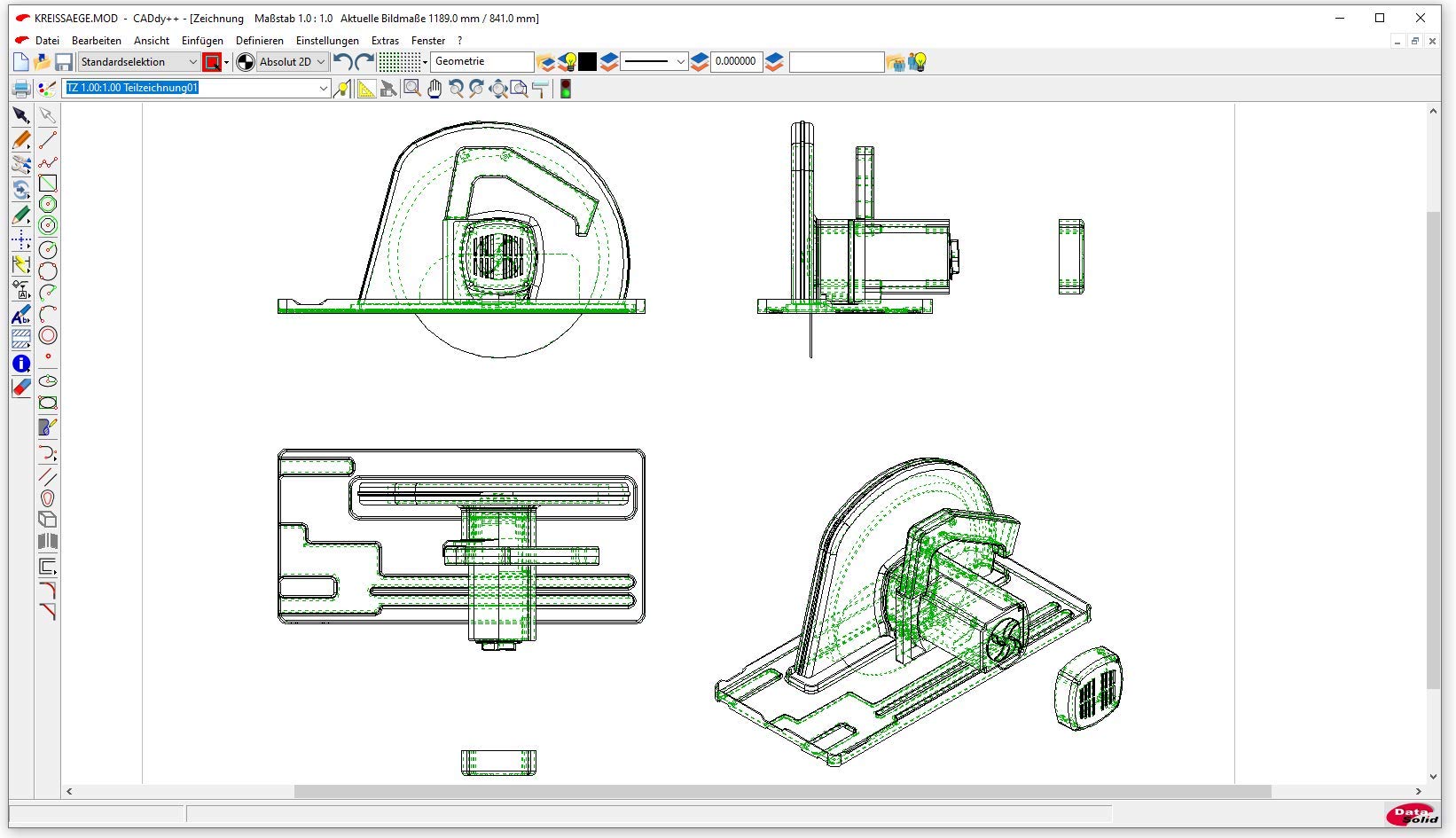Open file folder icon in toolbar
The height and width of the screenshot is (838, 1456).
pos(42,62)
